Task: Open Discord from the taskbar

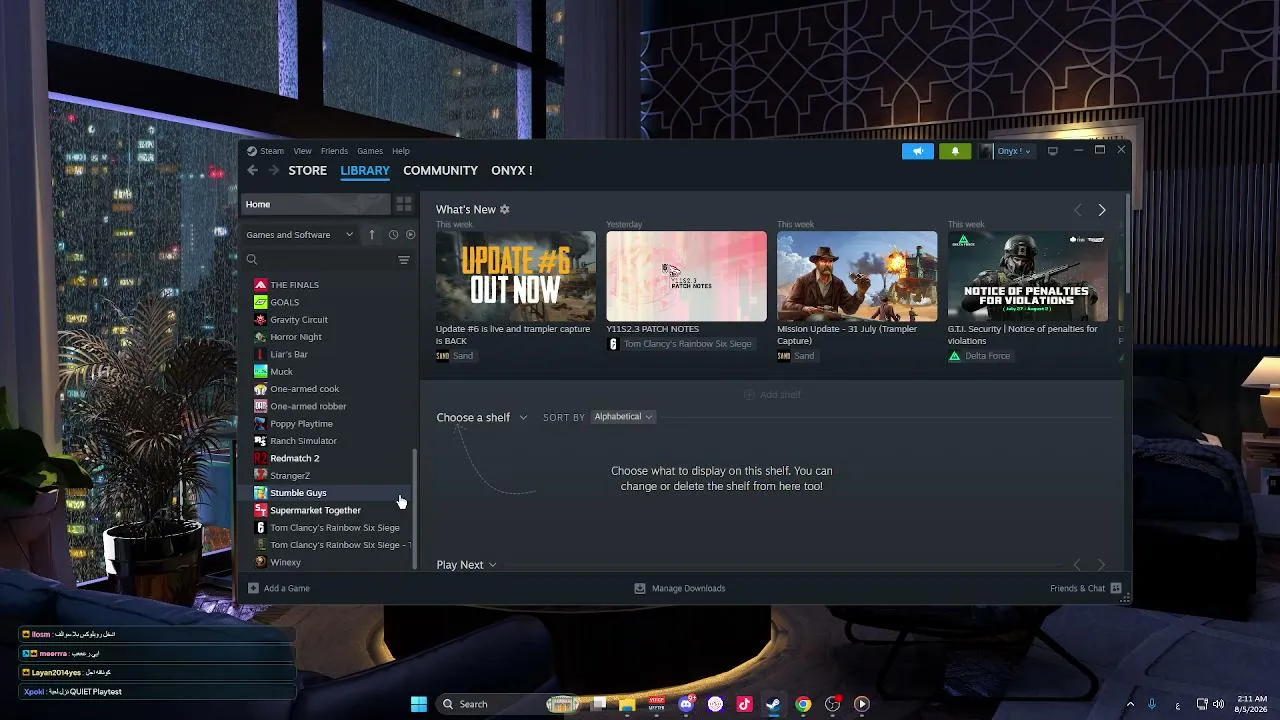Action: pyautogui.click(x=685, y=704)
